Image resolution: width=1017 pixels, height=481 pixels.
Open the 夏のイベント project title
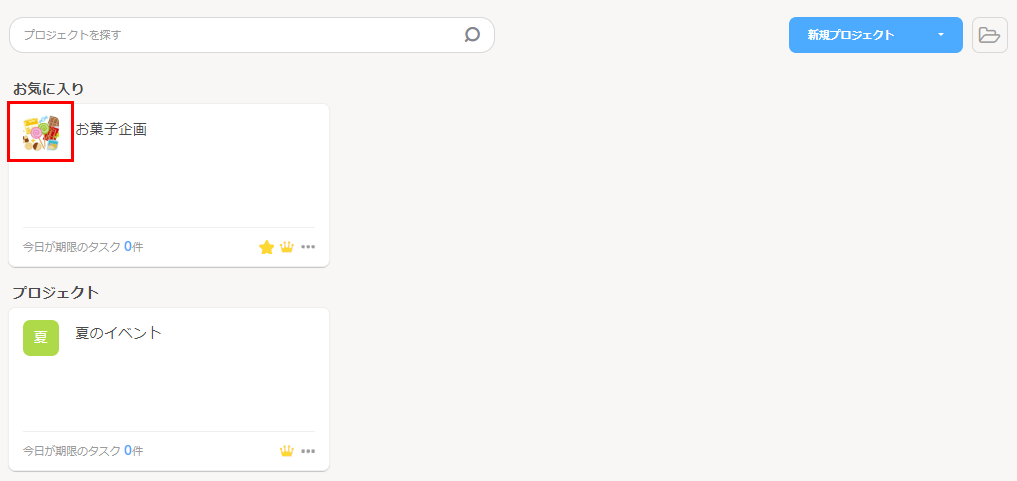[119, 333]
